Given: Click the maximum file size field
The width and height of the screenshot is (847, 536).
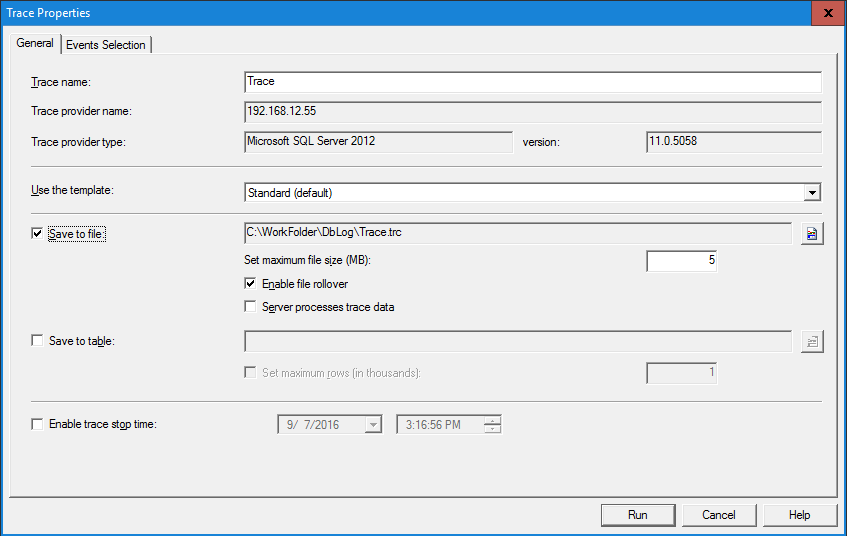Looking at the screenshot, I should pos(682,261).
